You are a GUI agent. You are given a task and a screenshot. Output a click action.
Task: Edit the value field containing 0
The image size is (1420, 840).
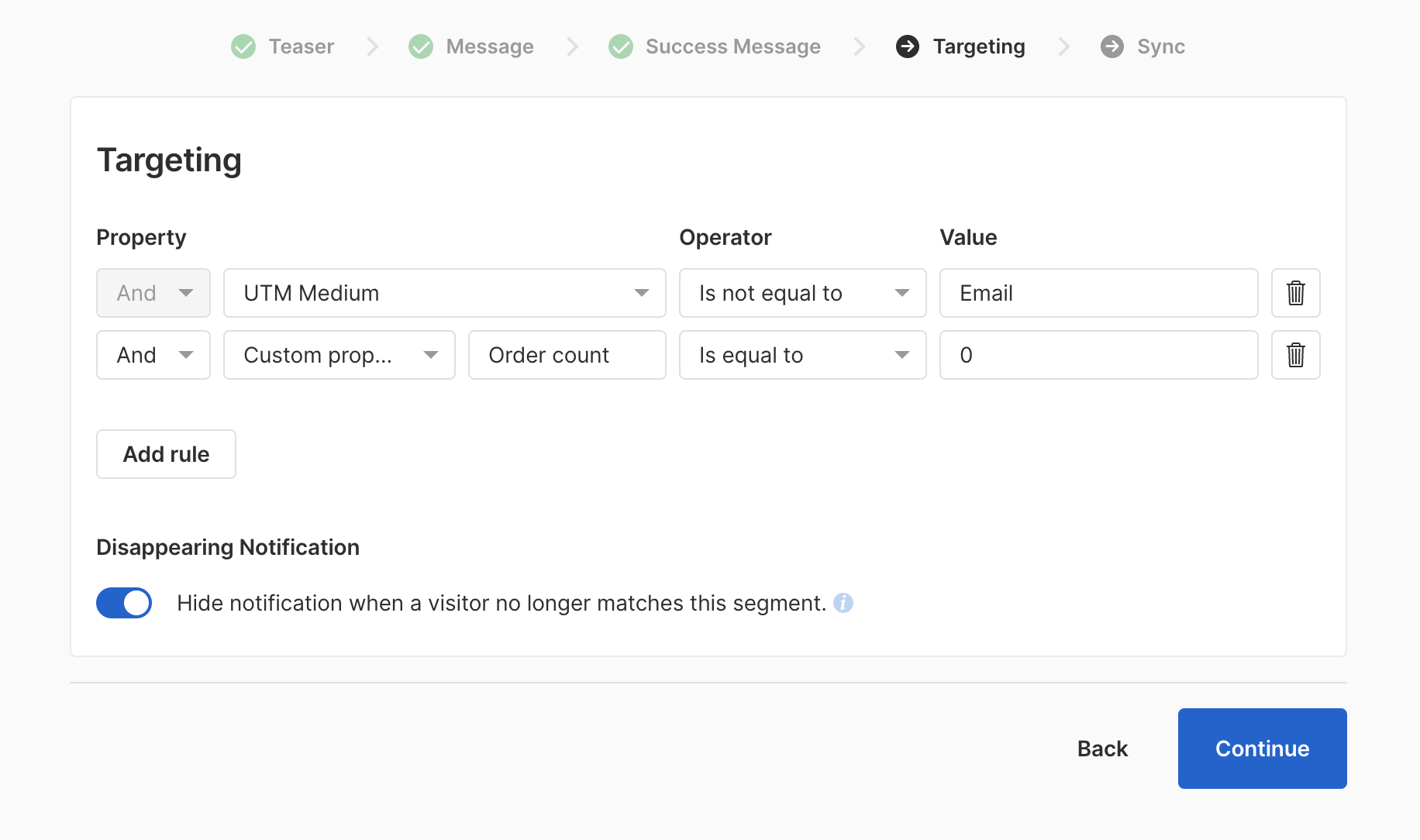[1098, 355]
